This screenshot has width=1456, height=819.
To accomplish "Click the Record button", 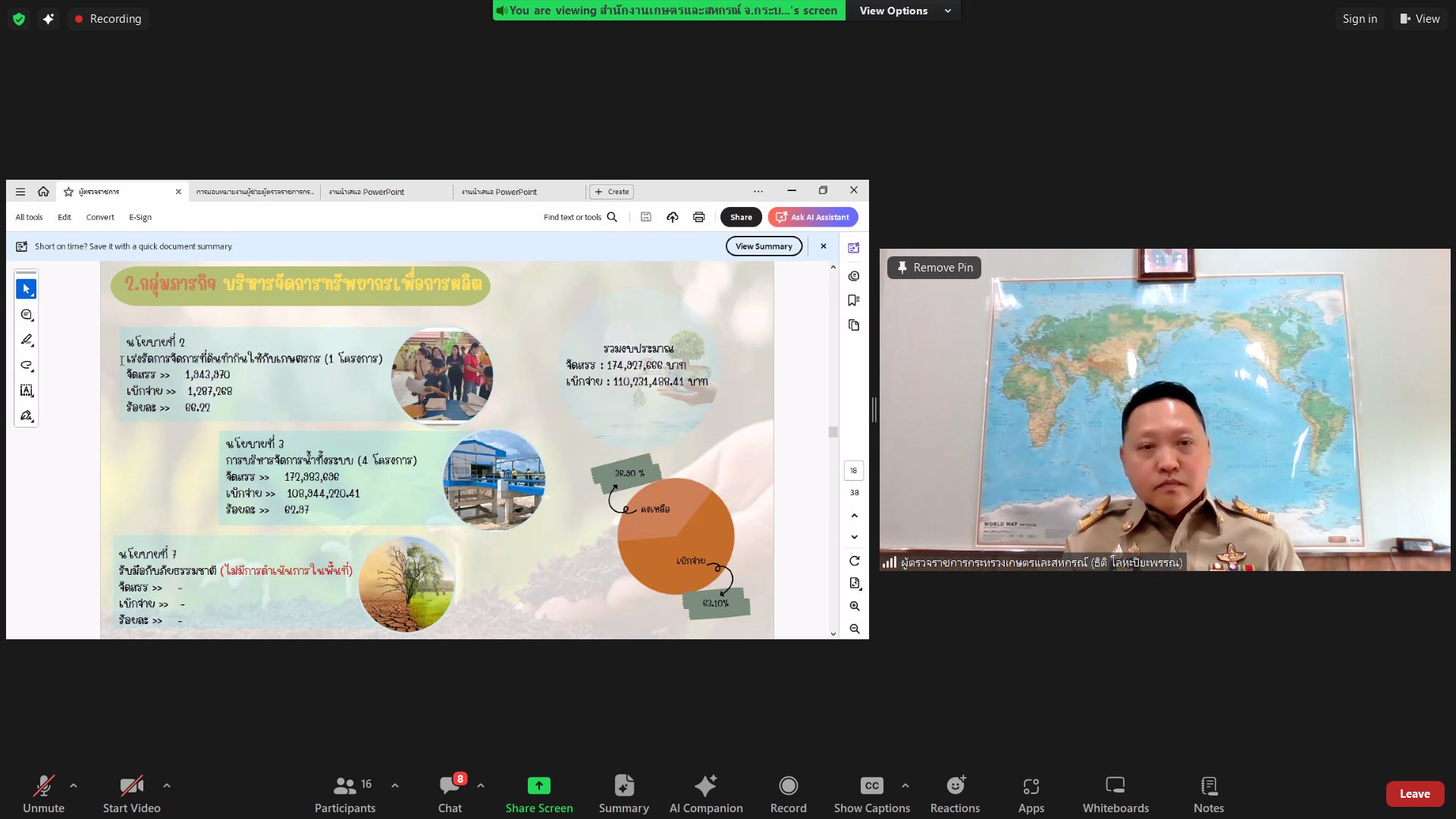I will (x=788, y=792).
